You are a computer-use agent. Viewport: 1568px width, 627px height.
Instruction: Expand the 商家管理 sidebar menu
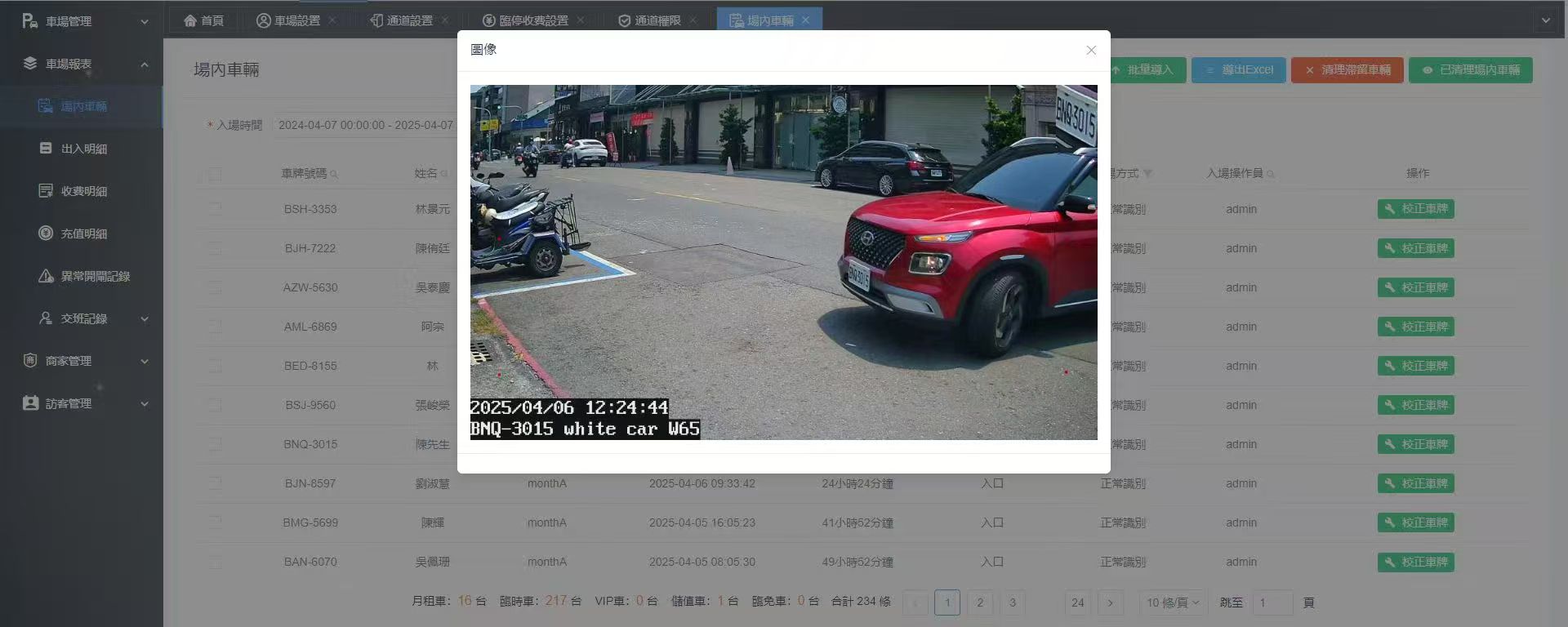(82, 361)
